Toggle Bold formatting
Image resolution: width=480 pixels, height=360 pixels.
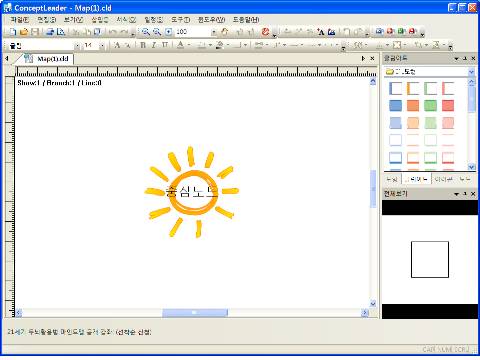pos(143,45)
